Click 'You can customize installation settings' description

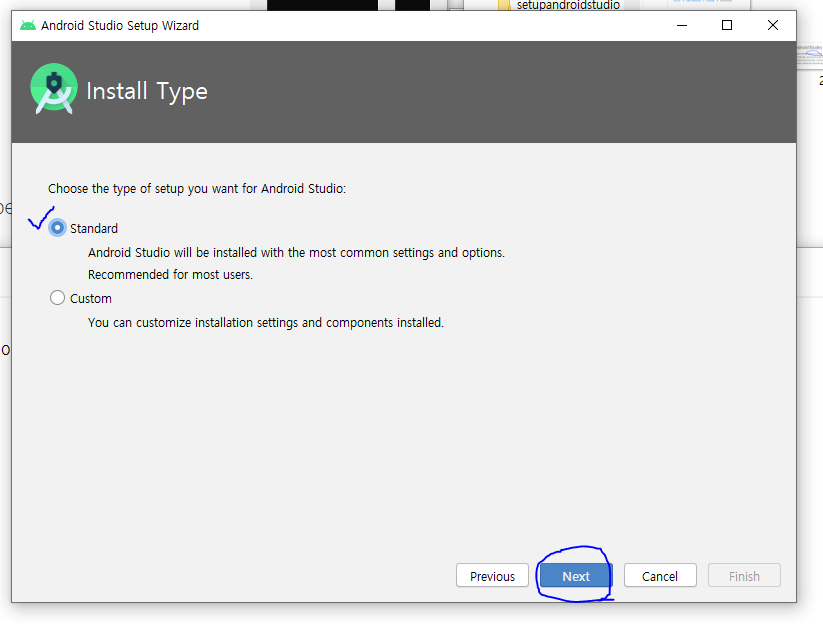coord(266,323)
